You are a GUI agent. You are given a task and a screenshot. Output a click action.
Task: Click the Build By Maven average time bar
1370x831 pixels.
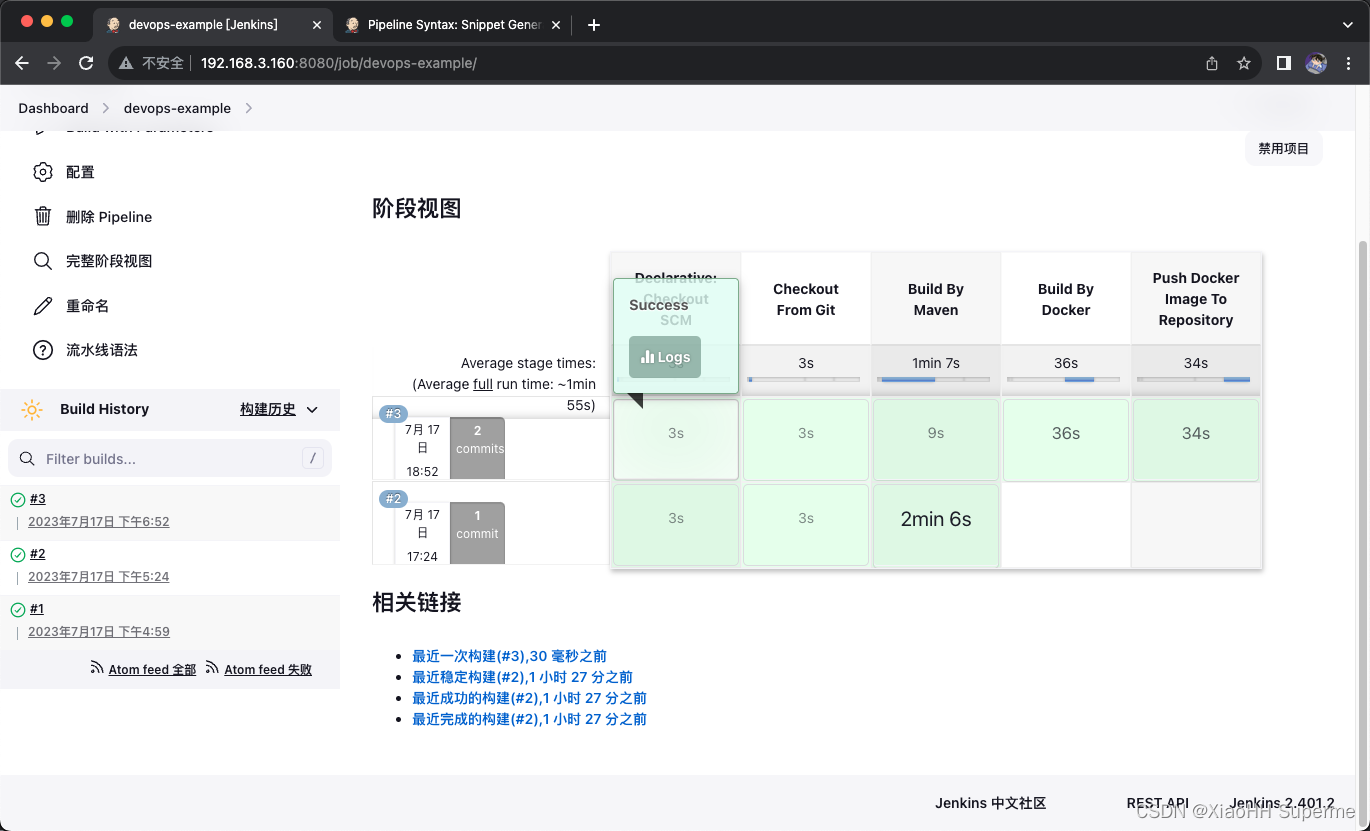click(934, 380)
